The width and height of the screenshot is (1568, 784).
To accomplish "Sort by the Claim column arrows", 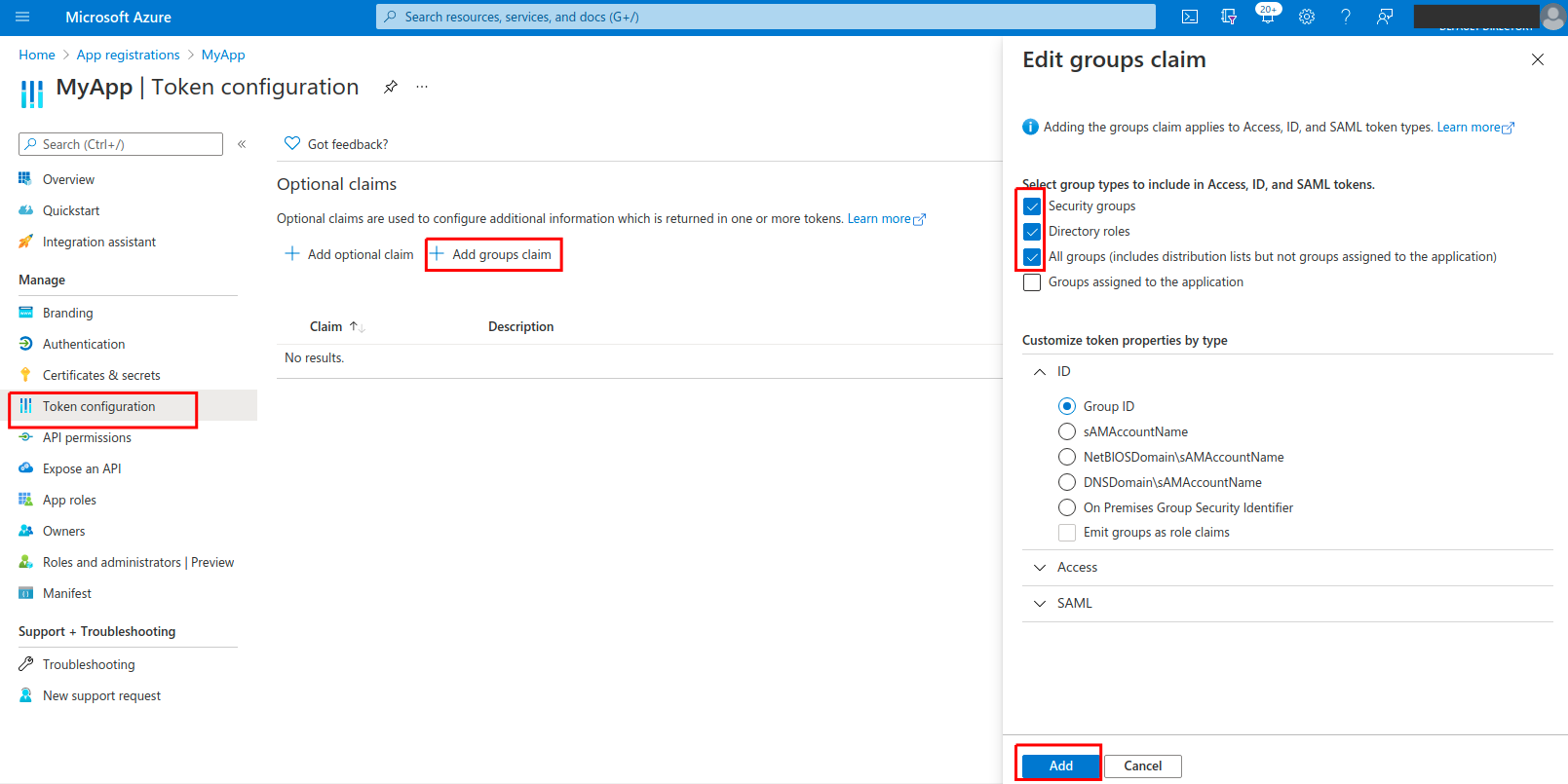I will click(357, 327).
